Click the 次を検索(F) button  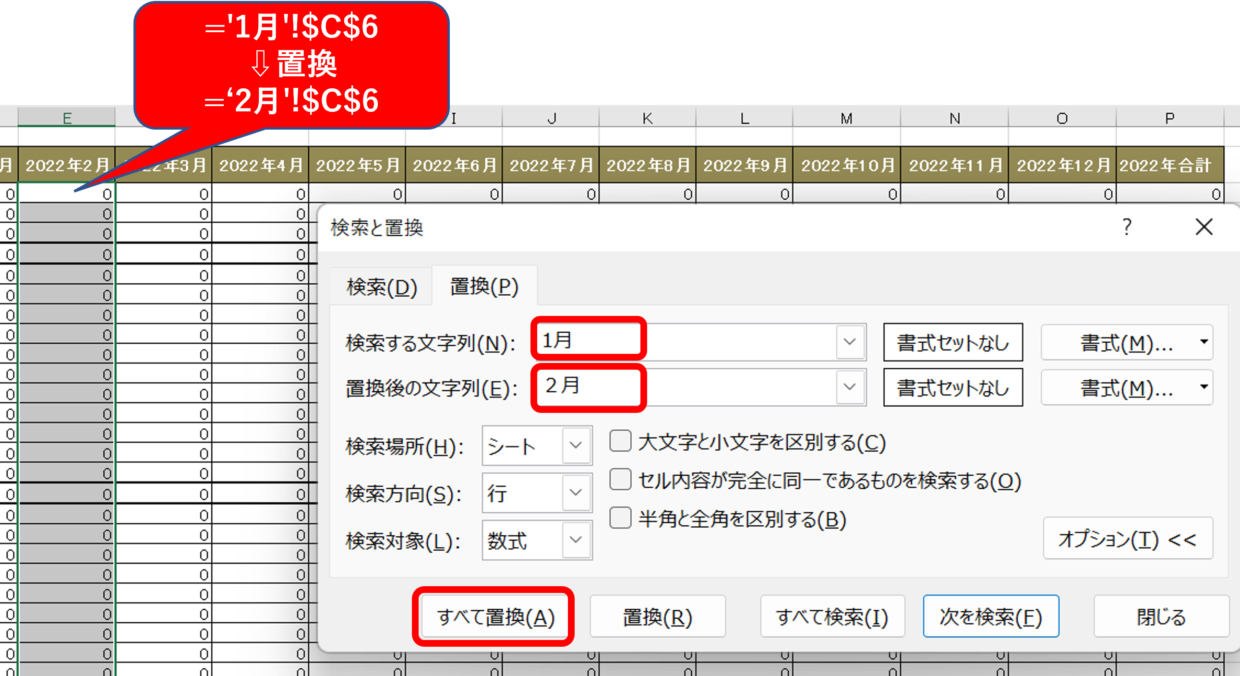click(990, 617)
